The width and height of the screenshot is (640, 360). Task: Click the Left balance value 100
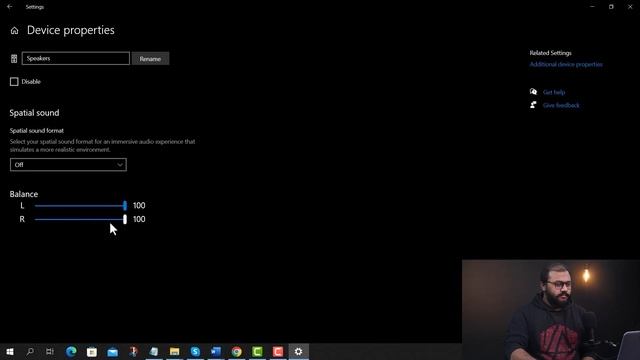[x=139, y=205]
